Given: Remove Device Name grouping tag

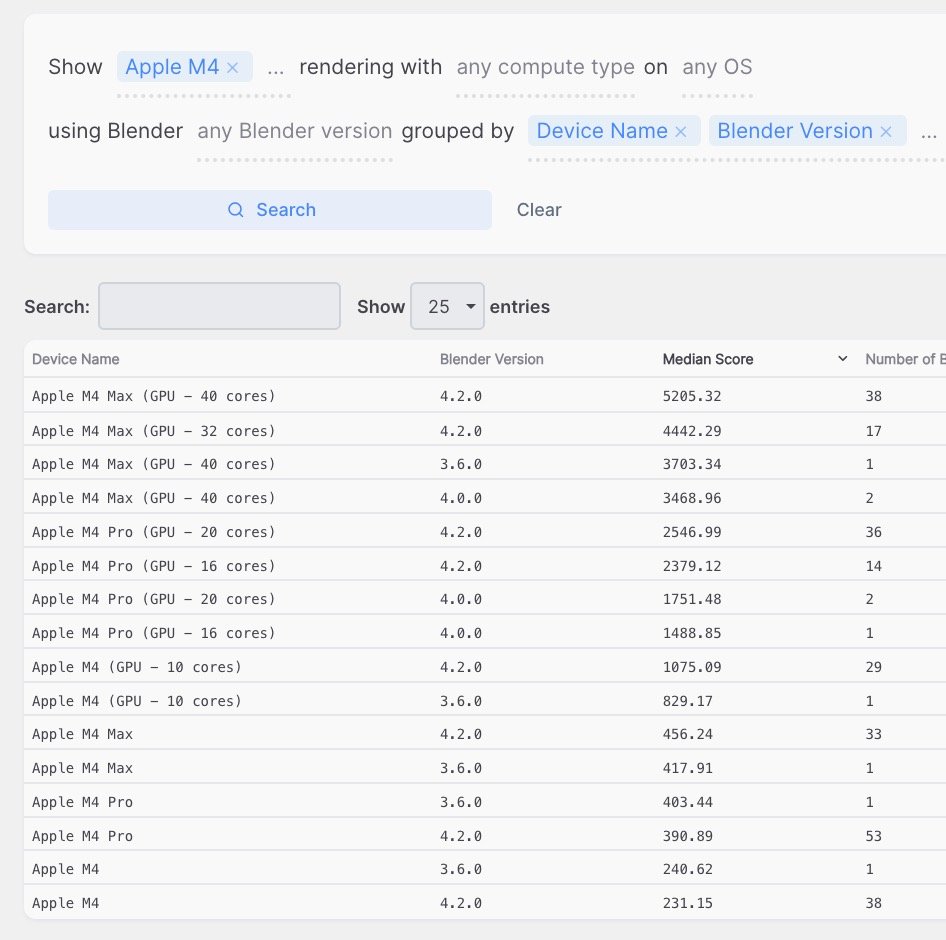Looking at the screenshot, I should click(x=681, y=132).
